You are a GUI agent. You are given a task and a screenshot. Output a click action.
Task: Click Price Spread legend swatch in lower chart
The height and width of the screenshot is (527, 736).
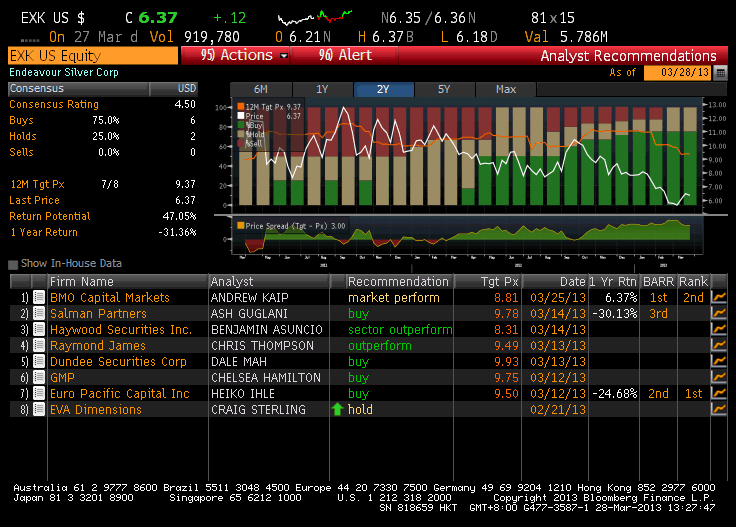coord(241,226)
